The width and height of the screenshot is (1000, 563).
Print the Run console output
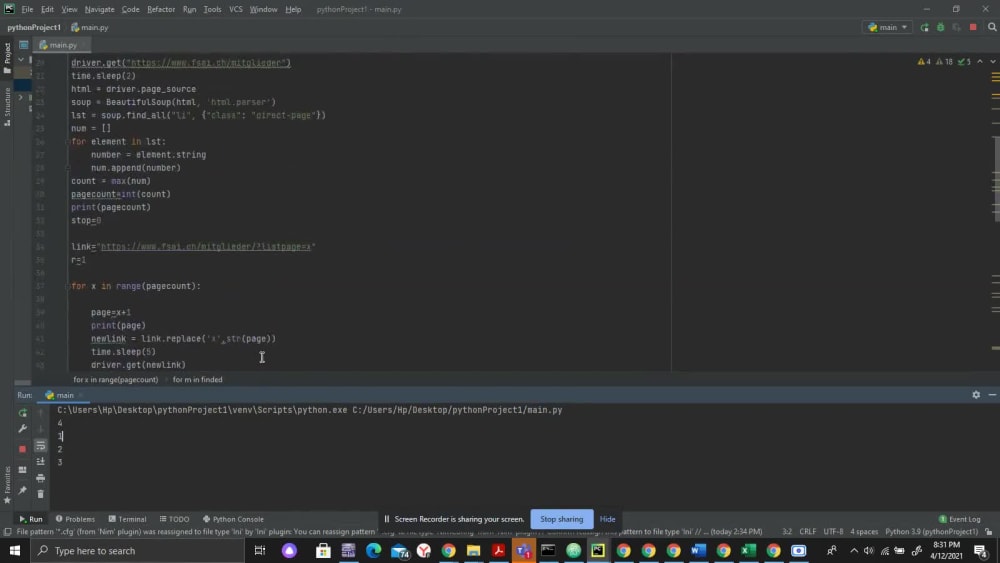coord(41,478)
